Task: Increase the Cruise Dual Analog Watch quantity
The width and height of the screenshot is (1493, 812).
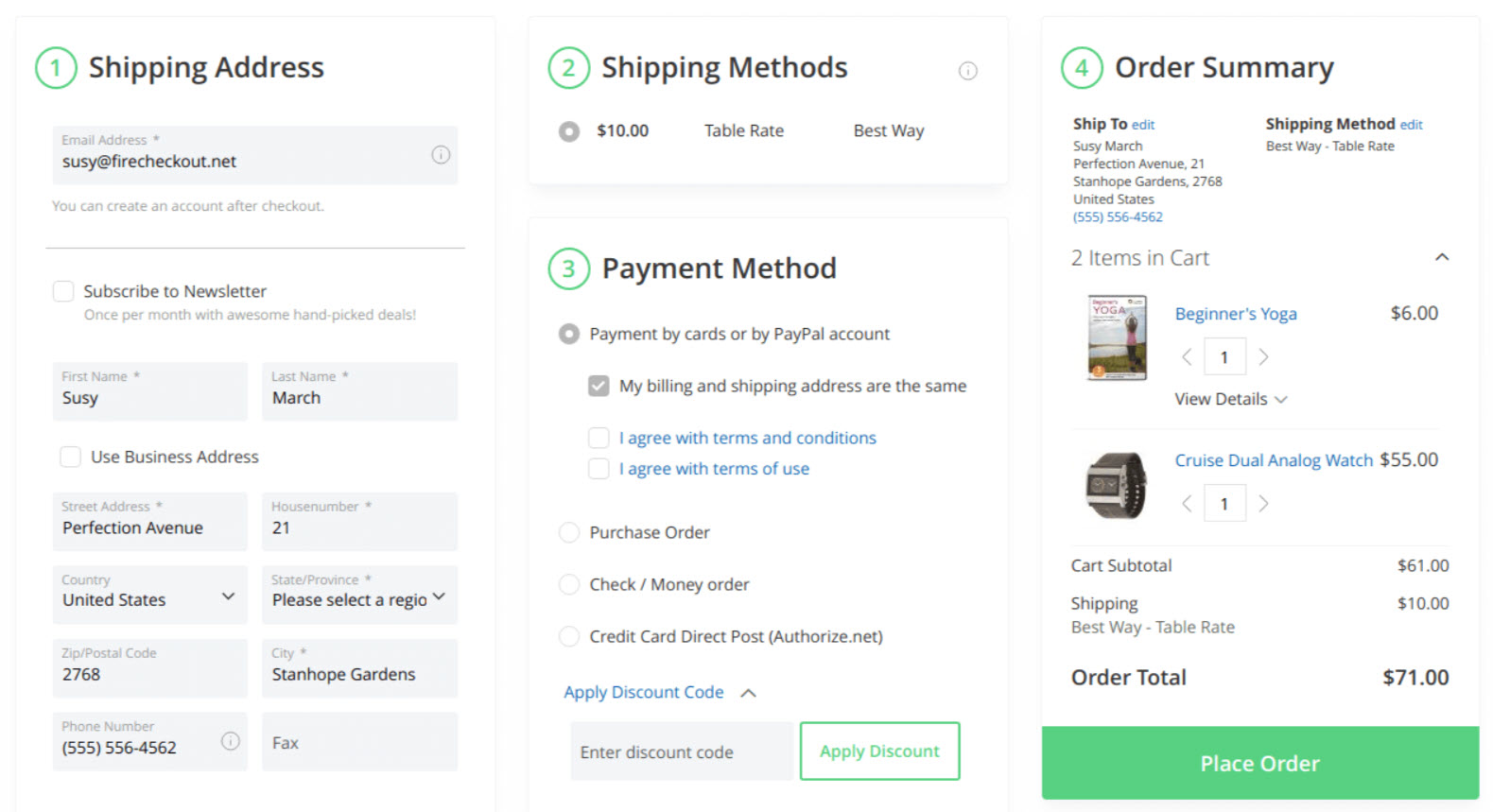Action: tap(1263, 504)
